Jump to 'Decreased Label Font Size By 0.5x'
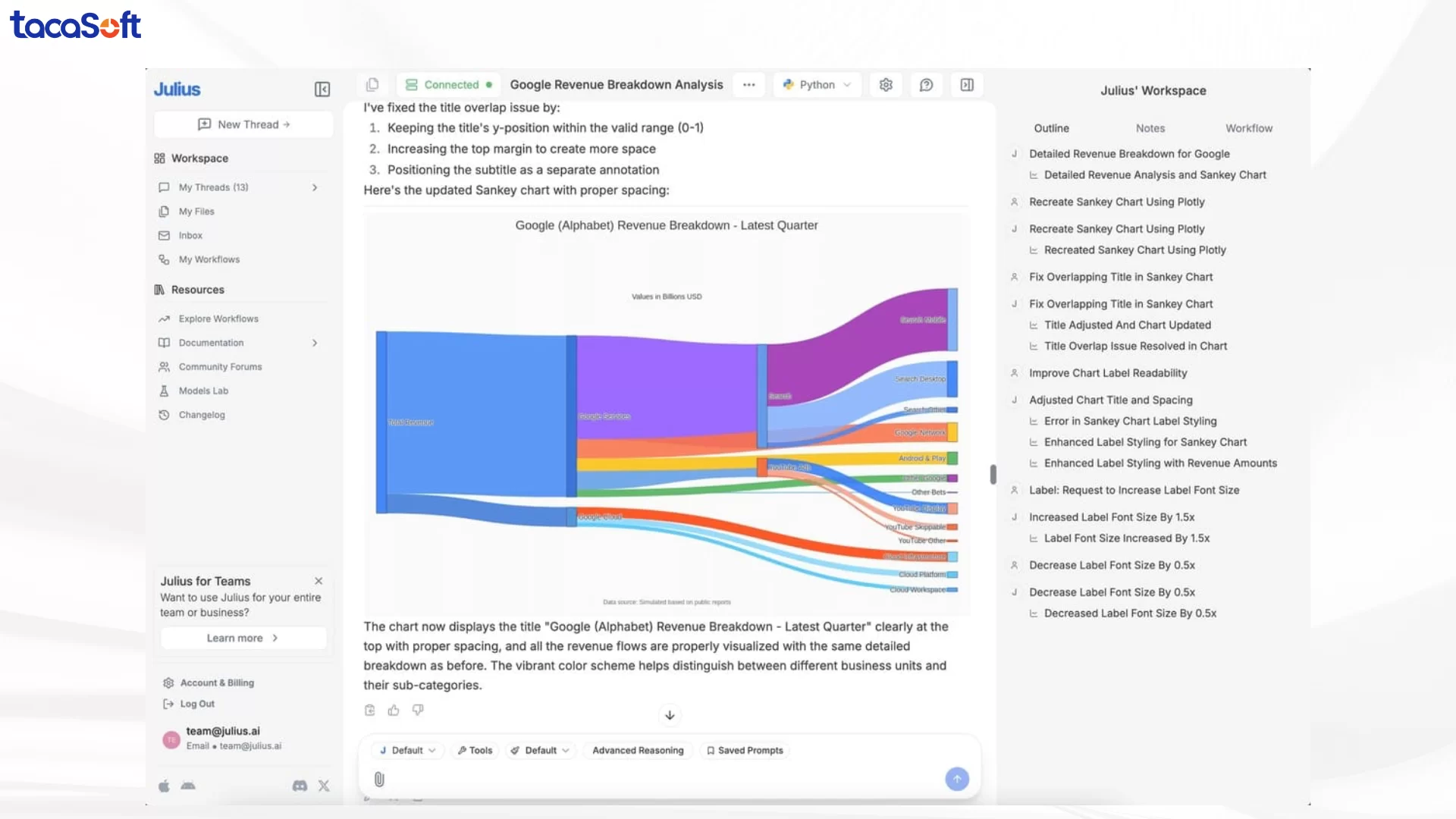The image size is (1456, 819). [x=1130, y=613]
